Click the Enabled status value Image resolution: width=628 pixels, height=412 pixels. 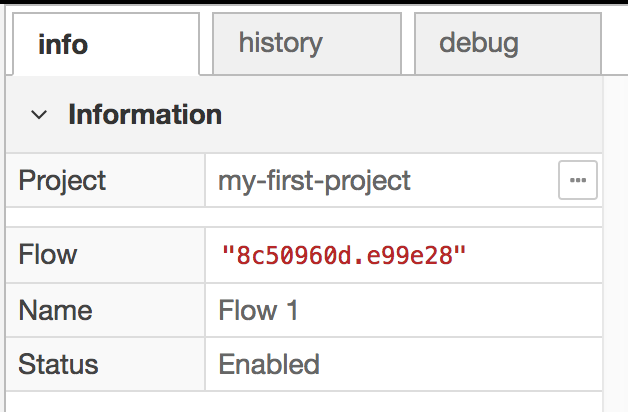[x=269, y=364]
